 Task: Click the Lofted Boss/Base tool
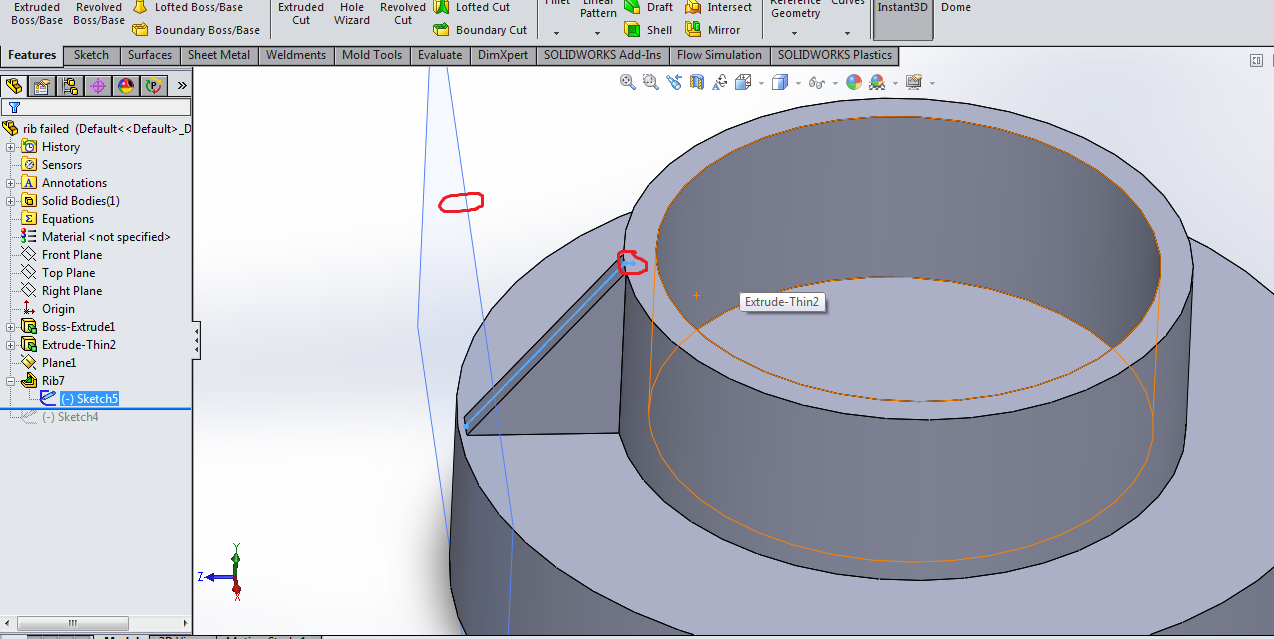(188, 7)
